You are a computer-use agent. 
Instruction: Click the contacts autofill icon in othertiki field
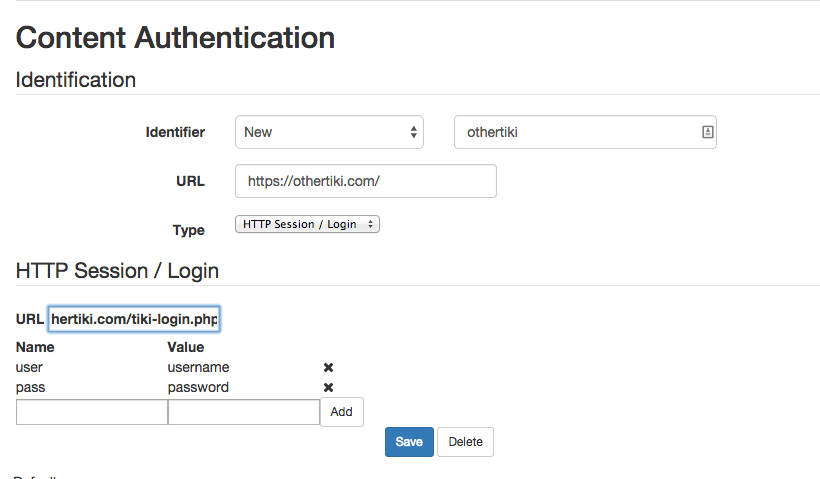coord(707,132)
